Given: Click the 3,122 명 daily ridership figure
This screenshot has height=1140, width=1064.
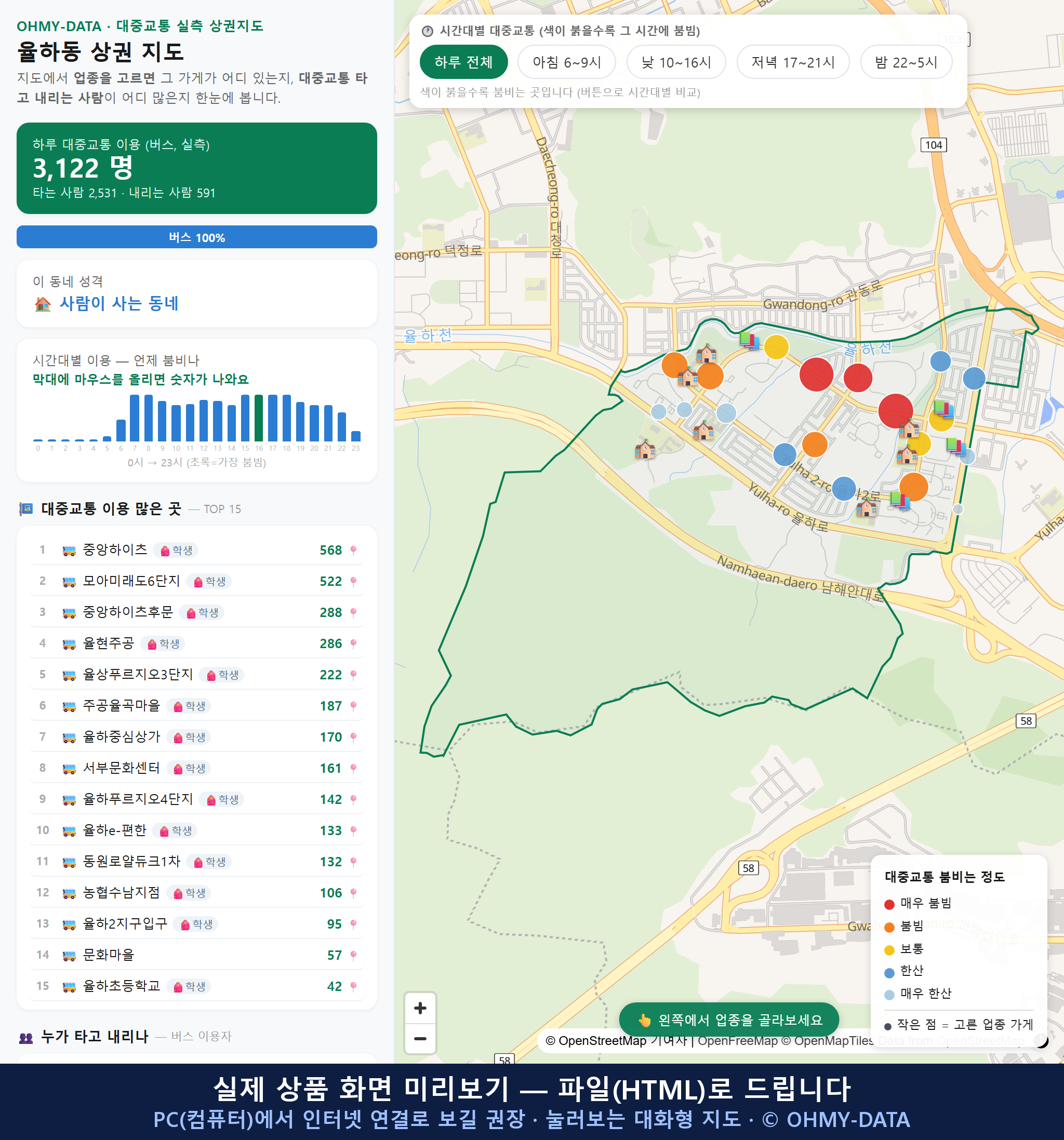Looking at the screenshot, I should pos(83,168).
